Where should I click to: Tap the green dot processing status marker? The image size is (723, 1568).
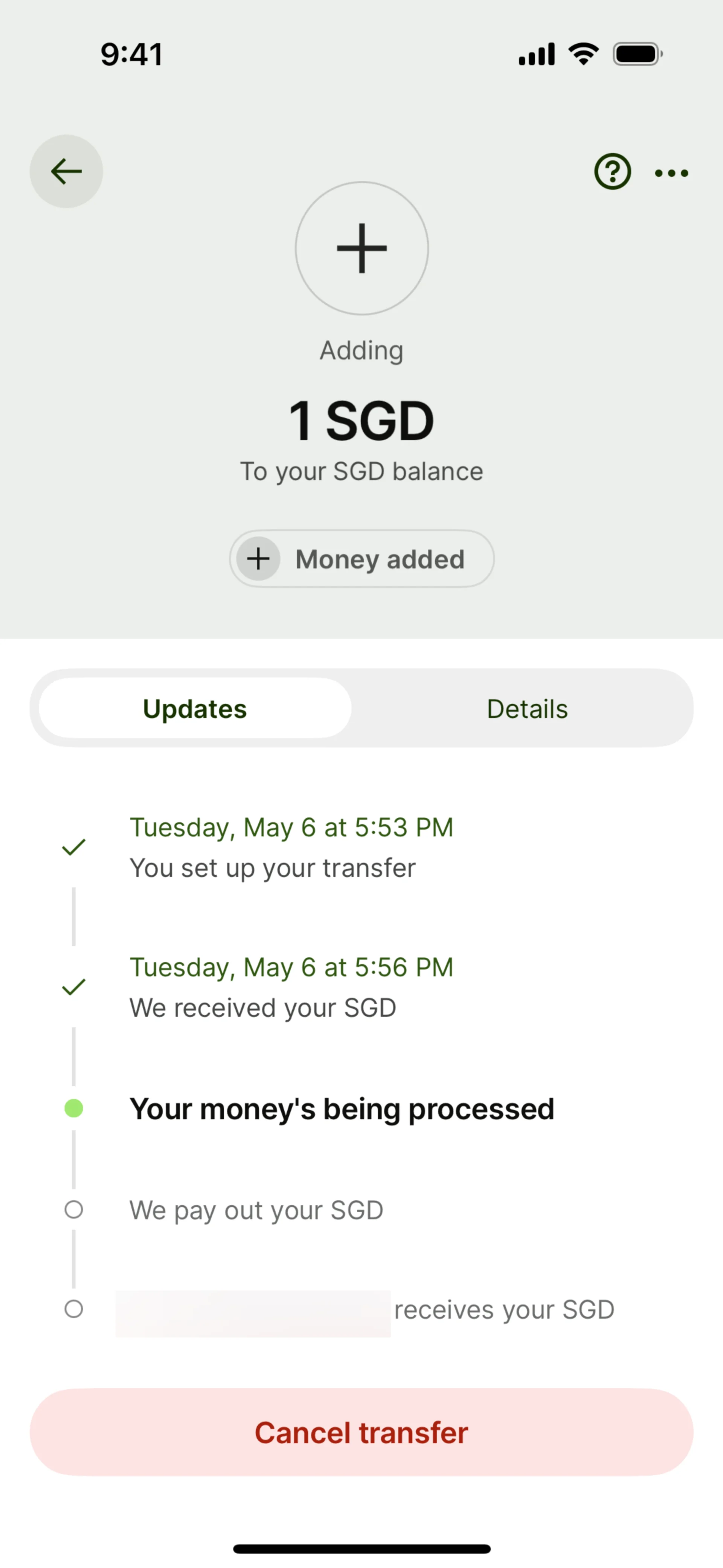point(74,1108)
